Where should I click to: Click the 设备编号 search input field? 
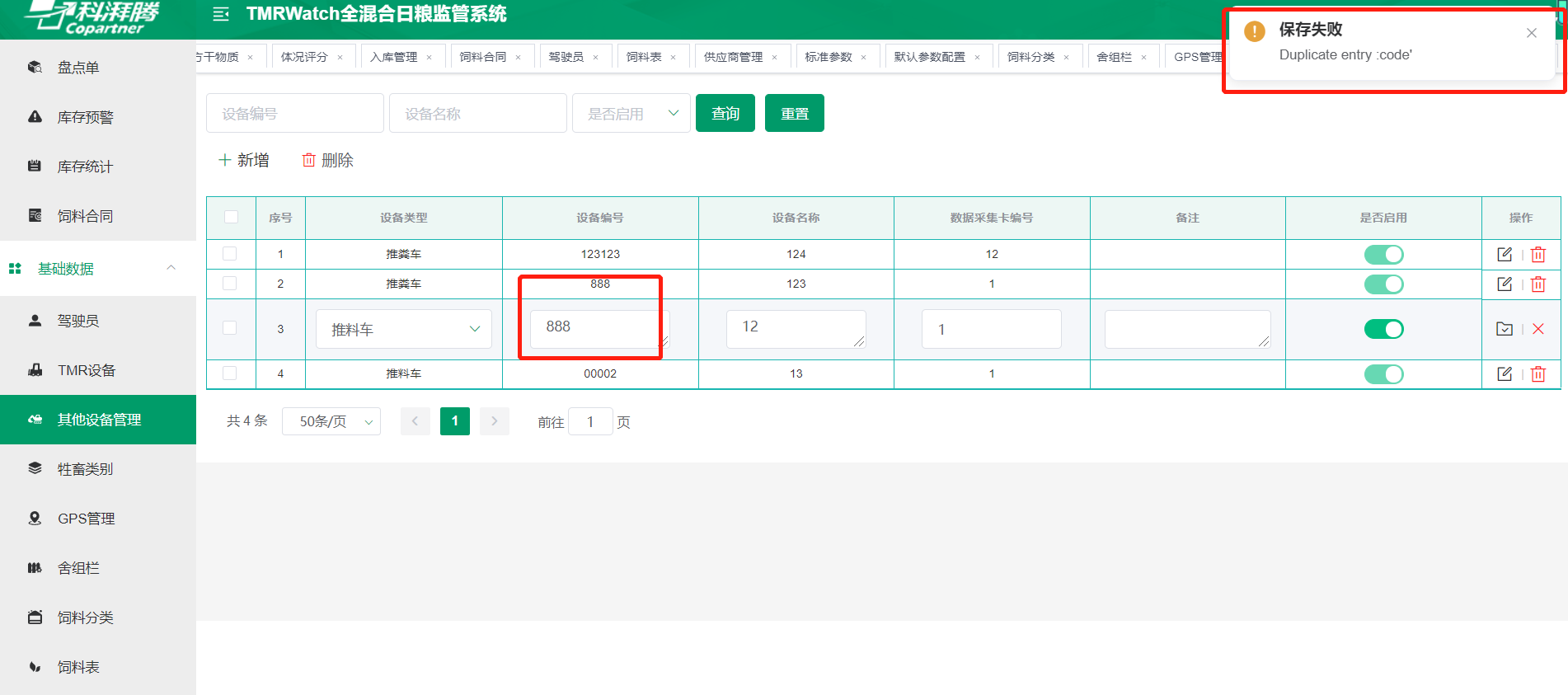[294, 114]
